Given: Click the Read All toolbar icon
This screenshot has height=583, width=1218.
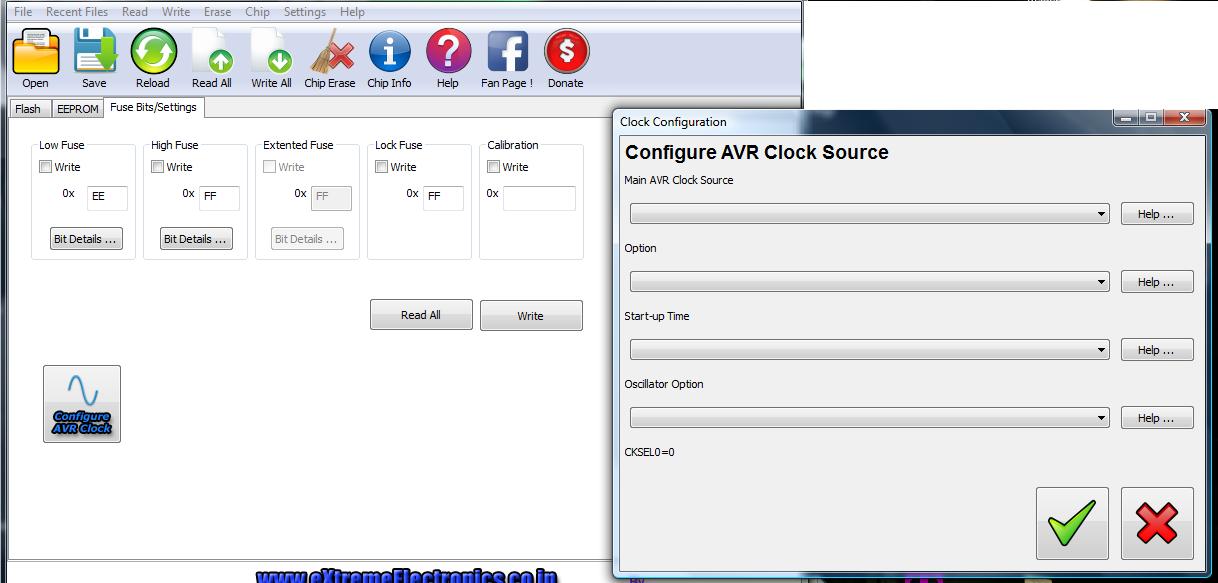Looking at the screenshot, I should pos(212,52).
